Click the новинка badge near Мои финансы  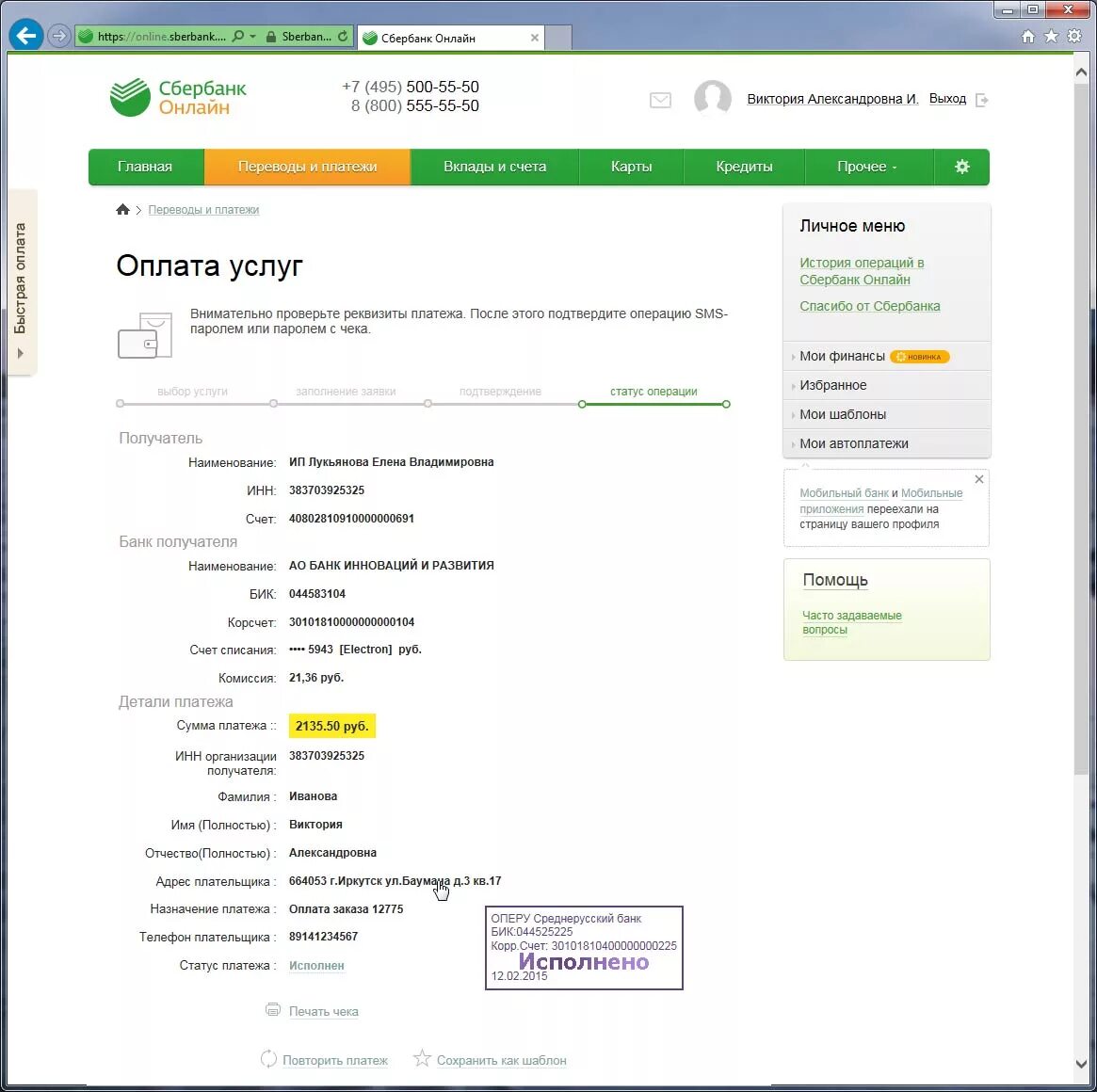[x=919, y=357]
